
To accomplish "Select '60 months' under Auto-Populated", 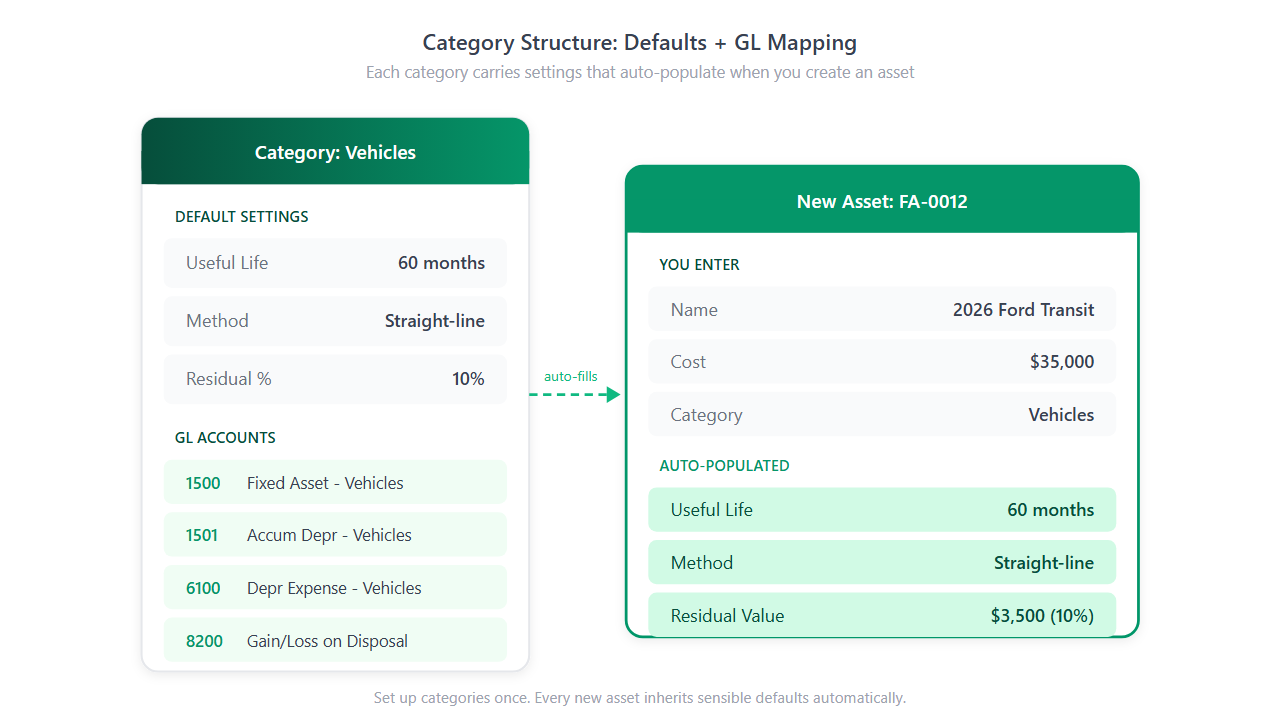I will (1051, 510).
